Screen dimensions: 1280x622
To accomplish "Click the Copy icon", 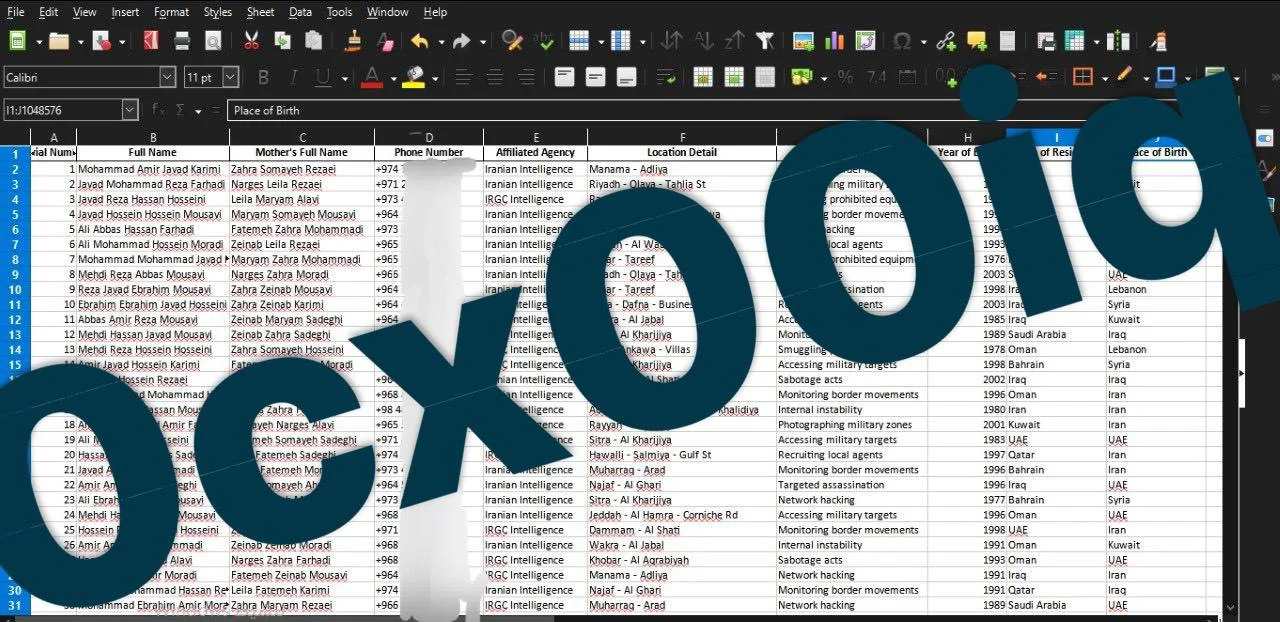I will point(283,41).
